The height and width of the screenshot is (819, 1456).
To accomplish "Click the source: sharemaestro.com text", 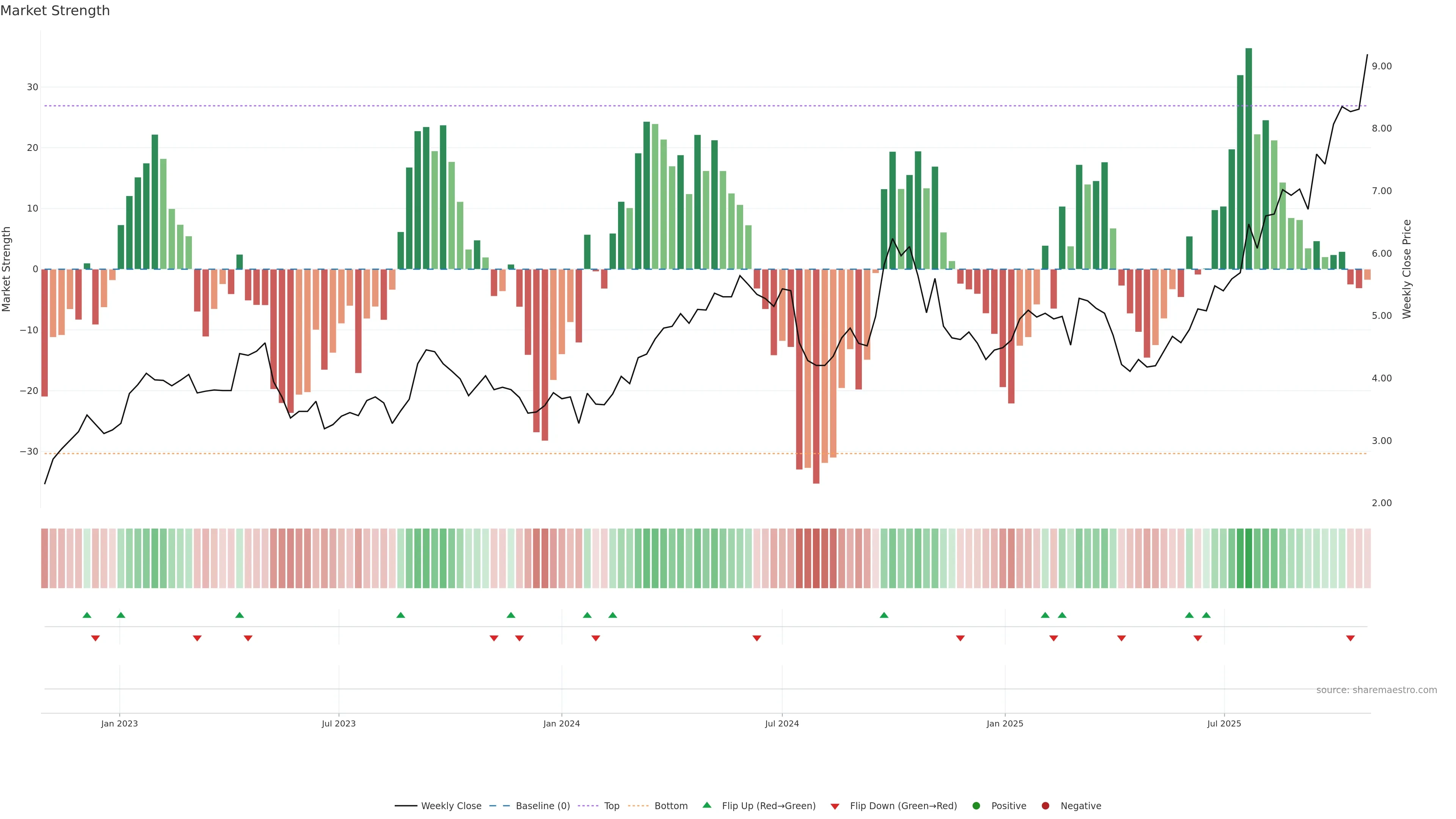I will pos(1376,690).
